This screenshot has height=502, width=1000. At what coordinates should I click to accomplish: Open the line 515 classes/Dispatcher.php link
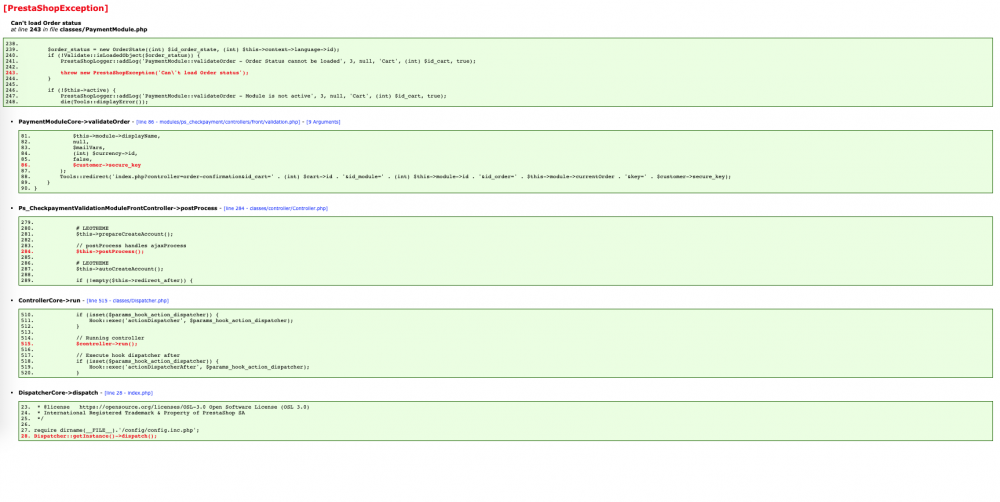tap(128, 300)
